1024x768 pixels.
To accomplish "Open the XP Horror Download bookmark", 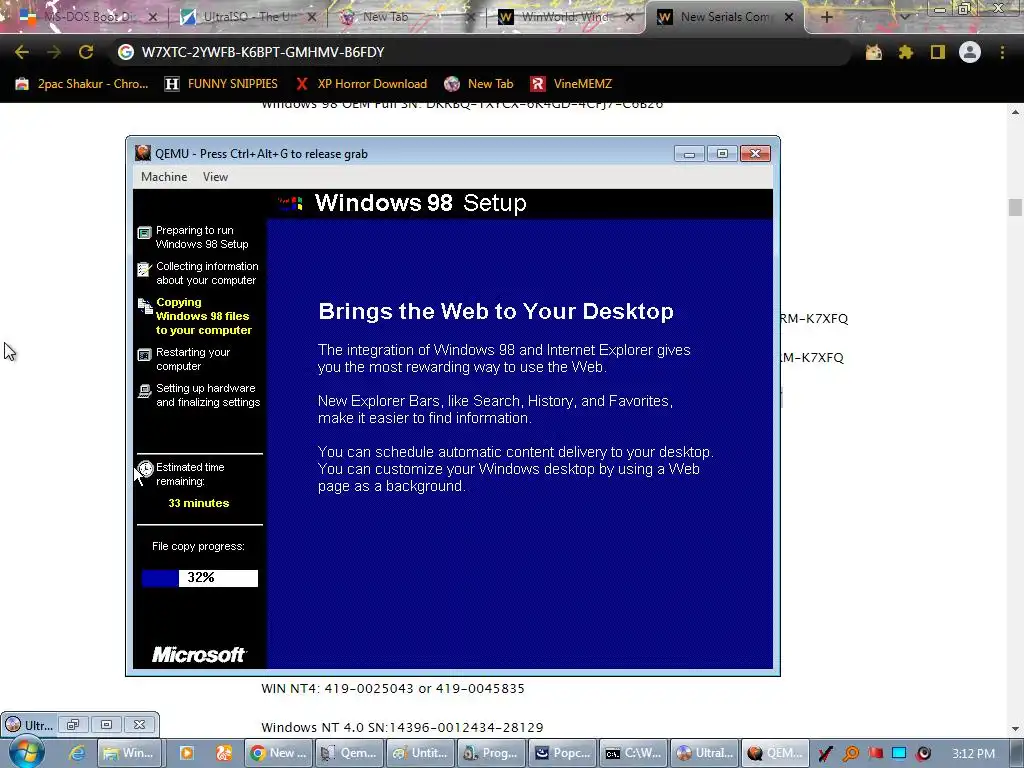I will [361, 84].
